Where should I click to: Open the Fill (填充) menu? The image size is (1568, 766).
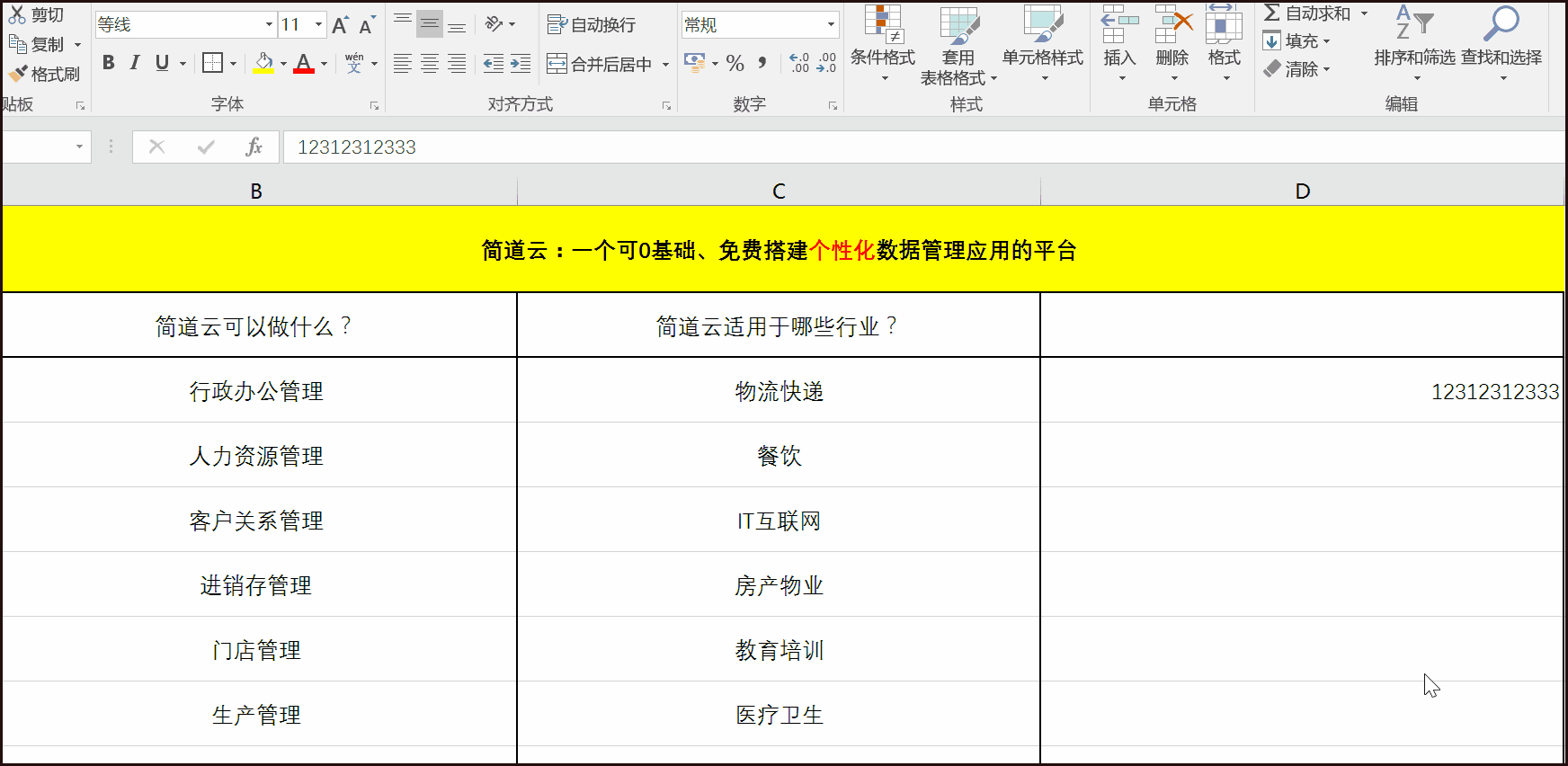coord(1296,41)
